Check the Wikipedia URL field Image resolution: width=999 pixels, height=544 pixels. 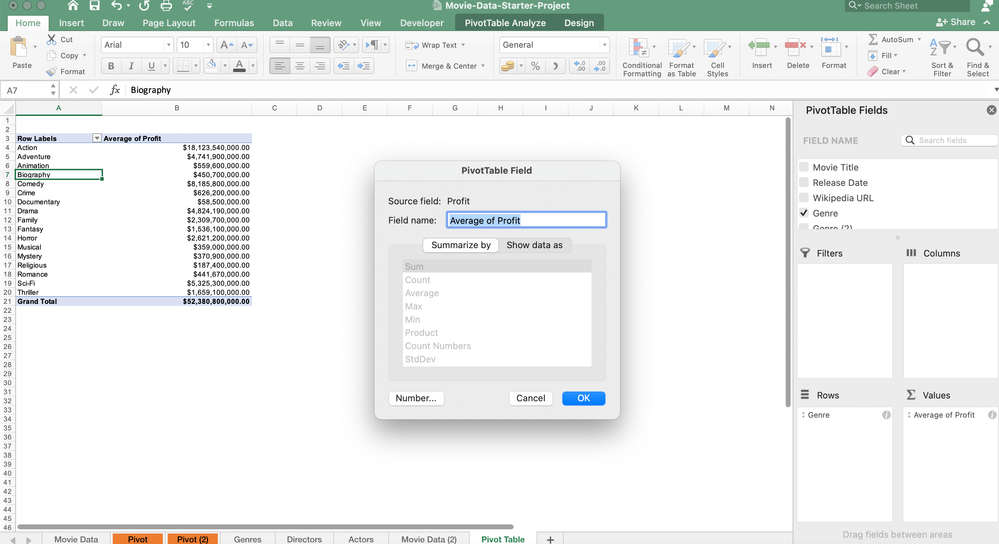coord(803,197)
